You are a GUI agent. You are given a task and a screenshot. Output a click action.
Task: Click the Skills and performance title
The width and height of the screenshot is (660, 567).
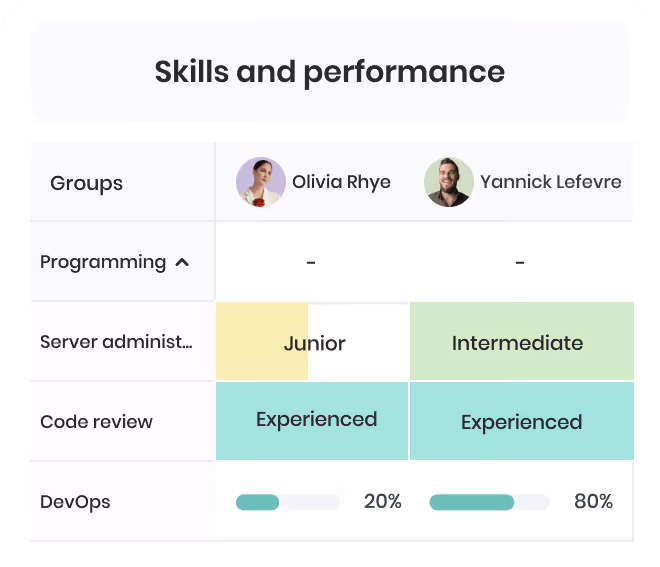point(330,72)
